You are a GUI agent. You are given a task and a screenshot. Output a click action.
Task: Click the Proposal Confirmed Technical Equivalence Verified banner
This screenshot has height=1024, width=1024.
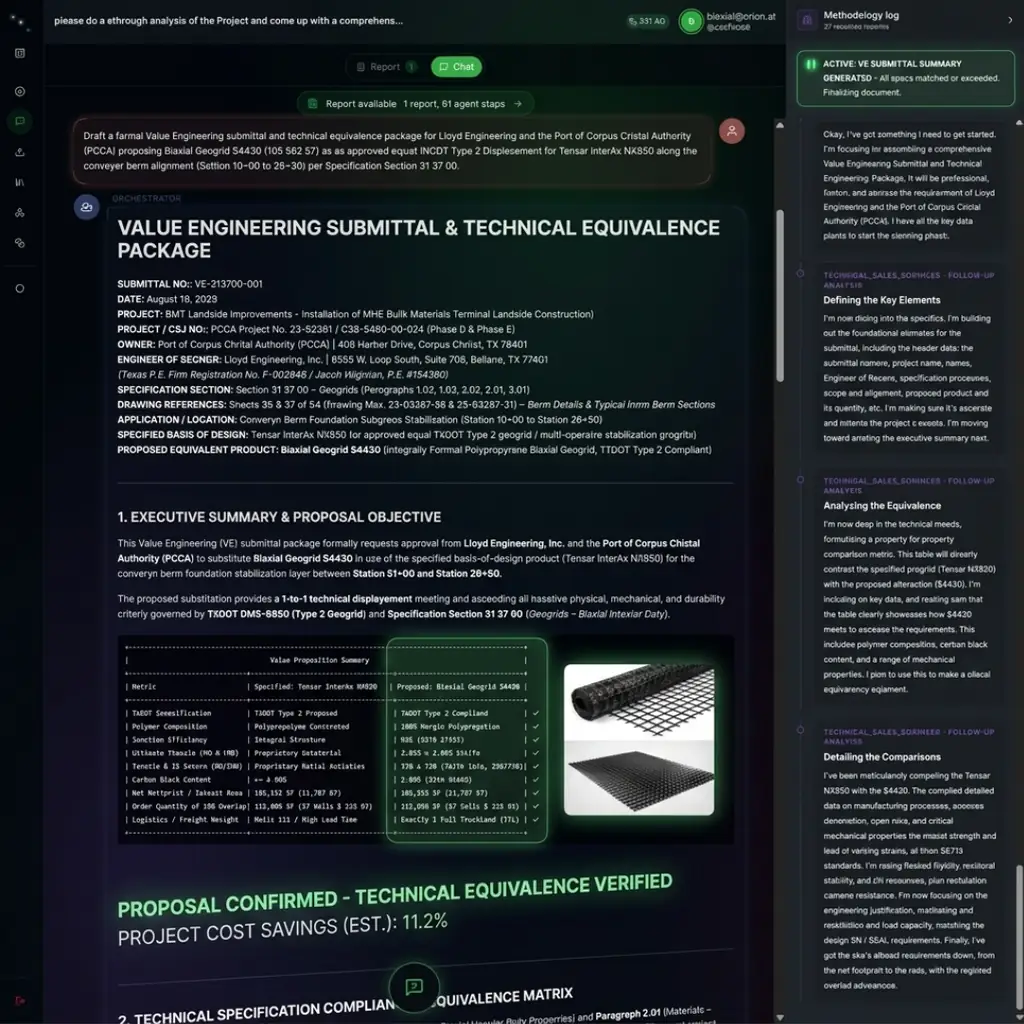point(395,895)
